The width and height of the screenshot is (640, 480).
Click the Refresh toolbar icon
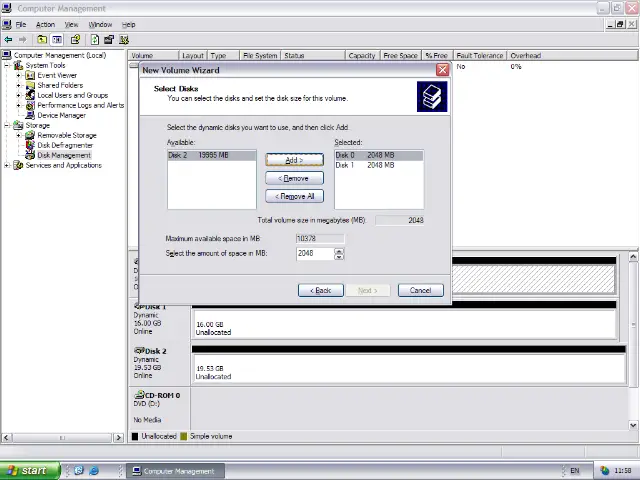point(94,40)
